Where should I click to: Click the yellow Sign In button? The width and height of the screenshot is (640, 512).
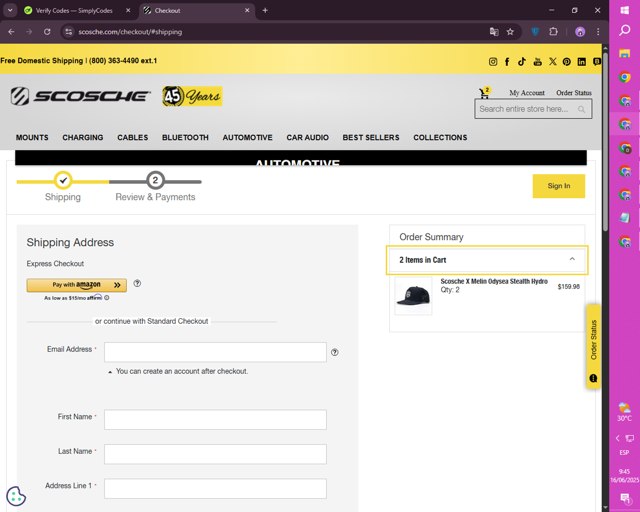559,186
